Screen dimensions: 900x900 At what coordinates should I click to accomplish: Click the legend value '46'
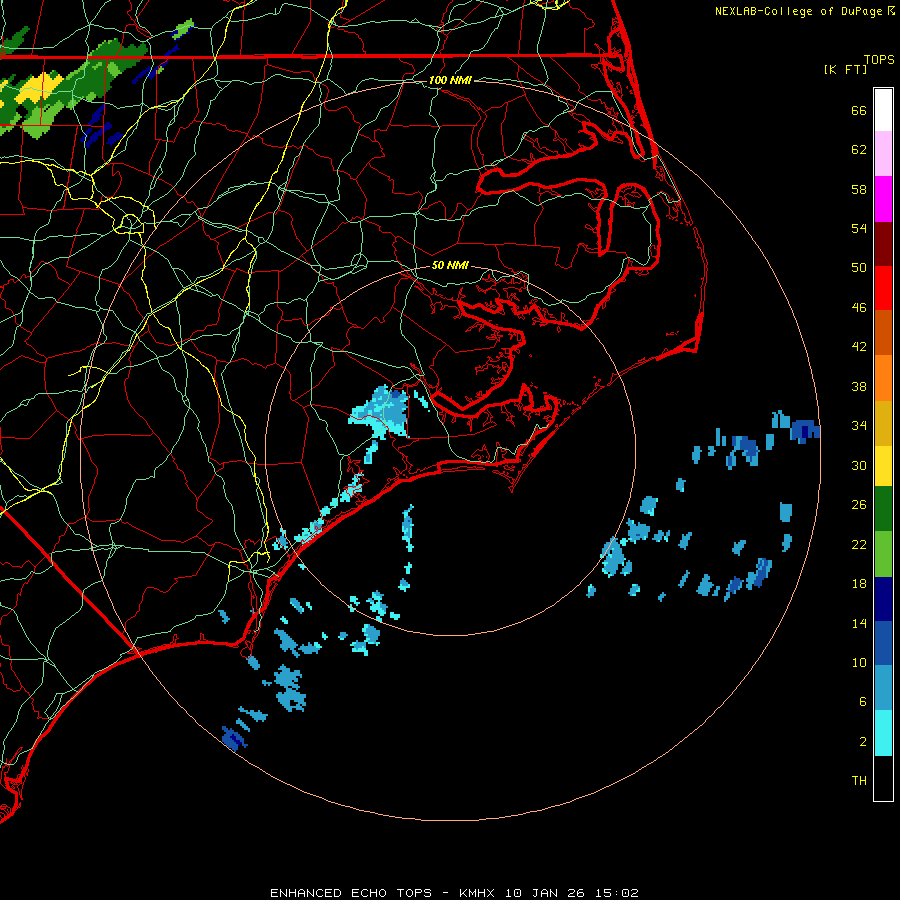pos(859,308)
